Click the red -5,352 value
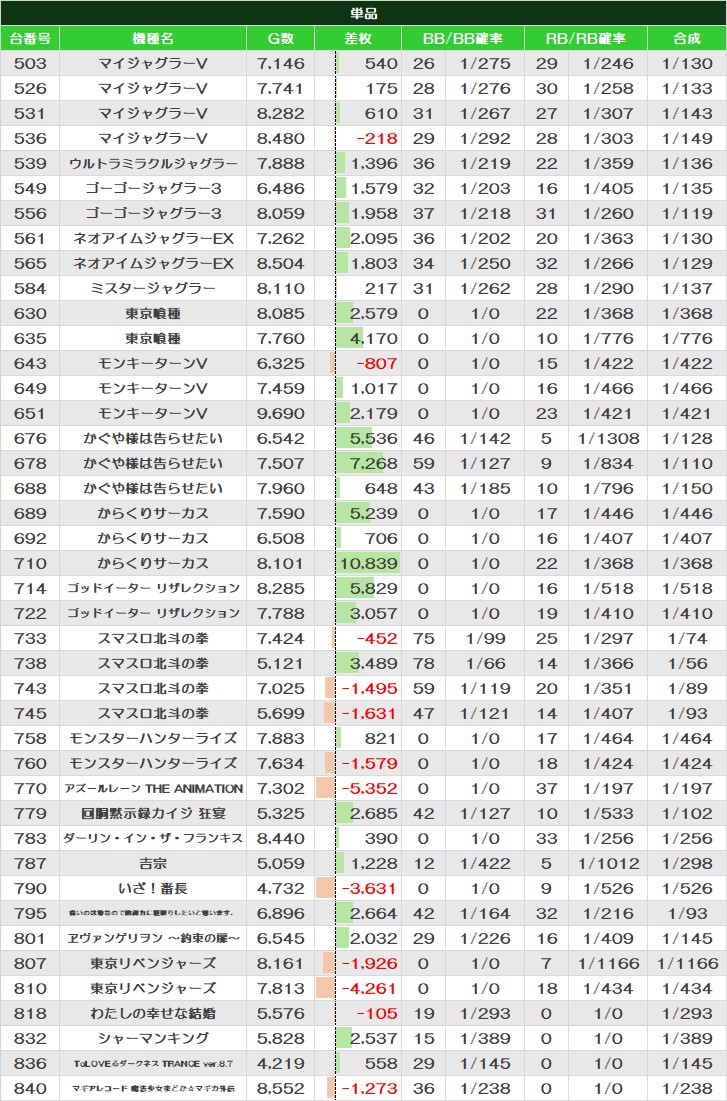This screenshot has width=727, height=1101. (369, 789)
